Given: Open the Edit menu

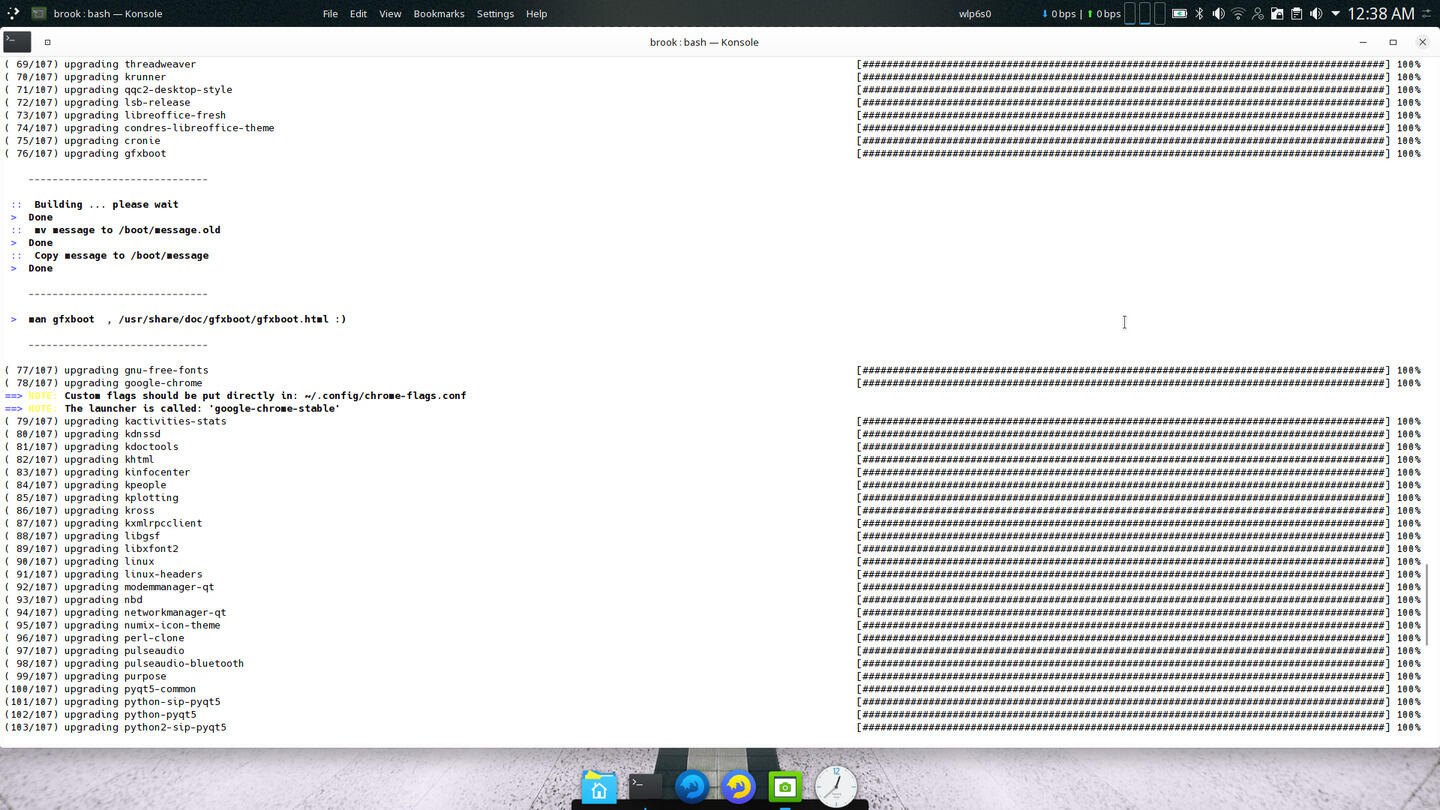Looking at the screenshot, I should pos(358,14).
